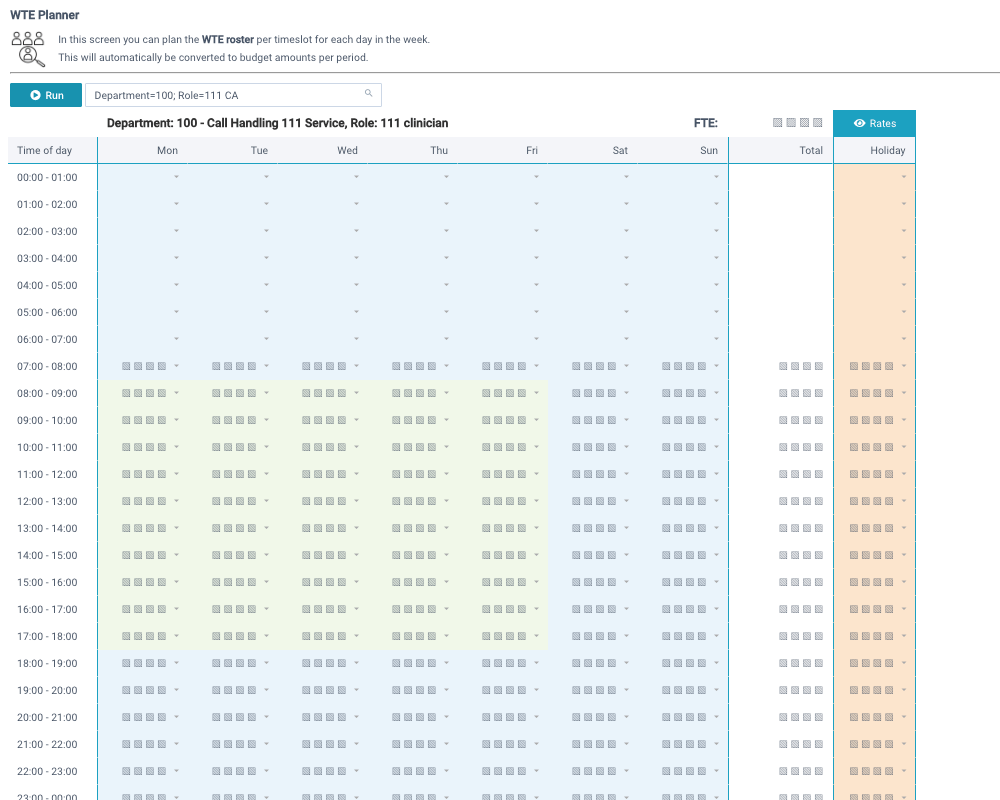This screenshot has height=800, width=1000.
Task: Click the team planner icon beside the description
Action: [x=27, y=45]
